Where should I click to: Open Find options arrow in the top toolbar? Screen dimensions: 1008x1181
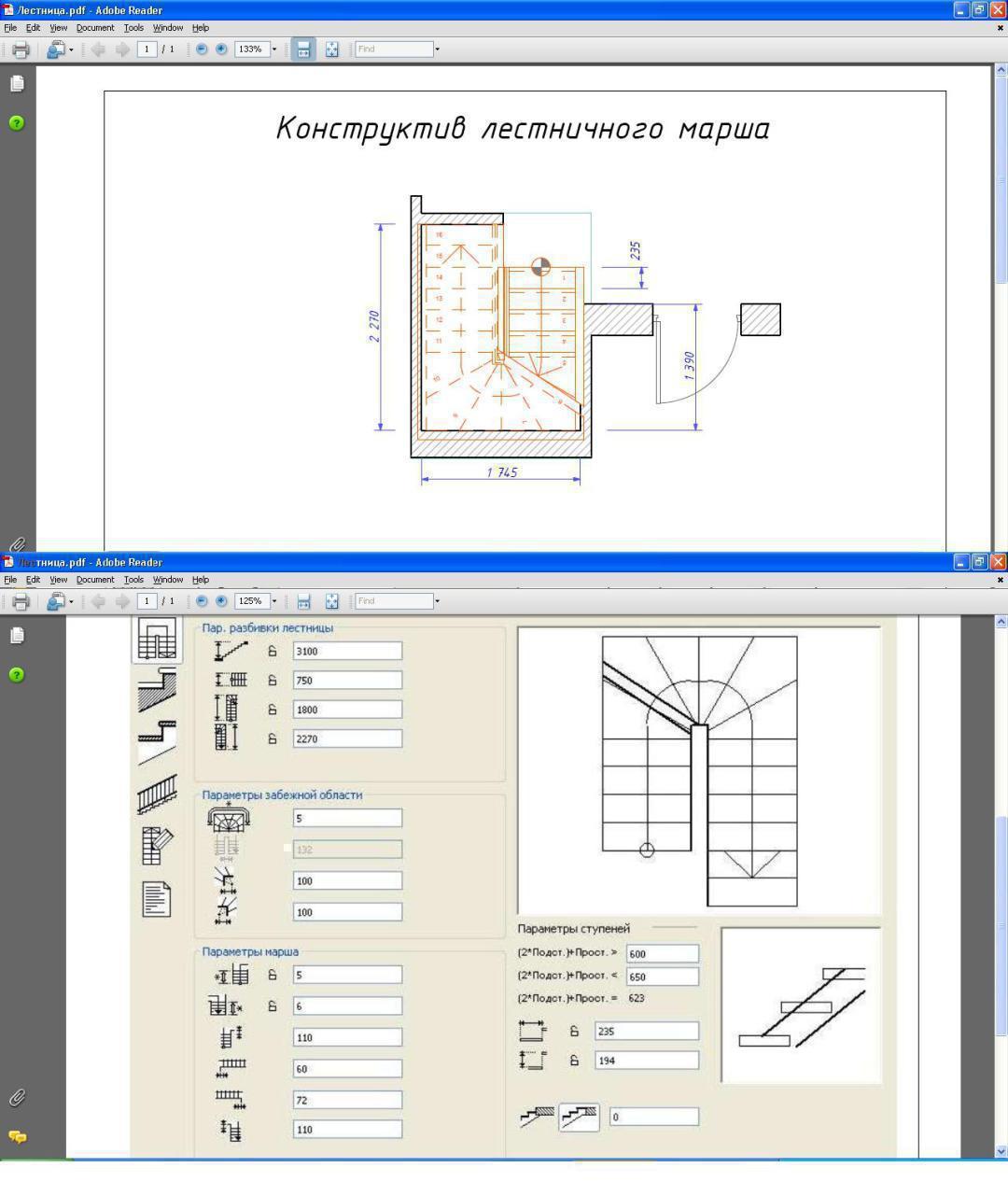pyautogui.click(x=437, y=49)
